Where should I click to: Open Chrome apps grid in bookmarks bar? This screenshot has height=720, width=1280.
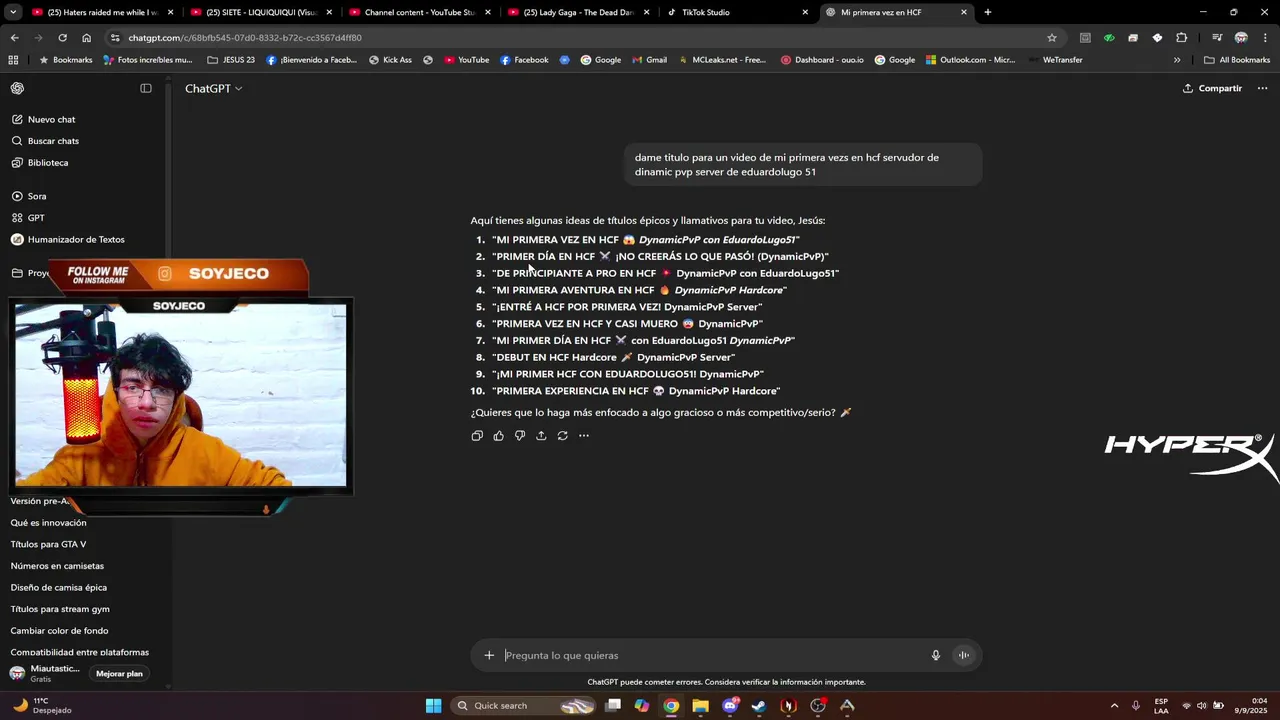click(x=13, y=60)
